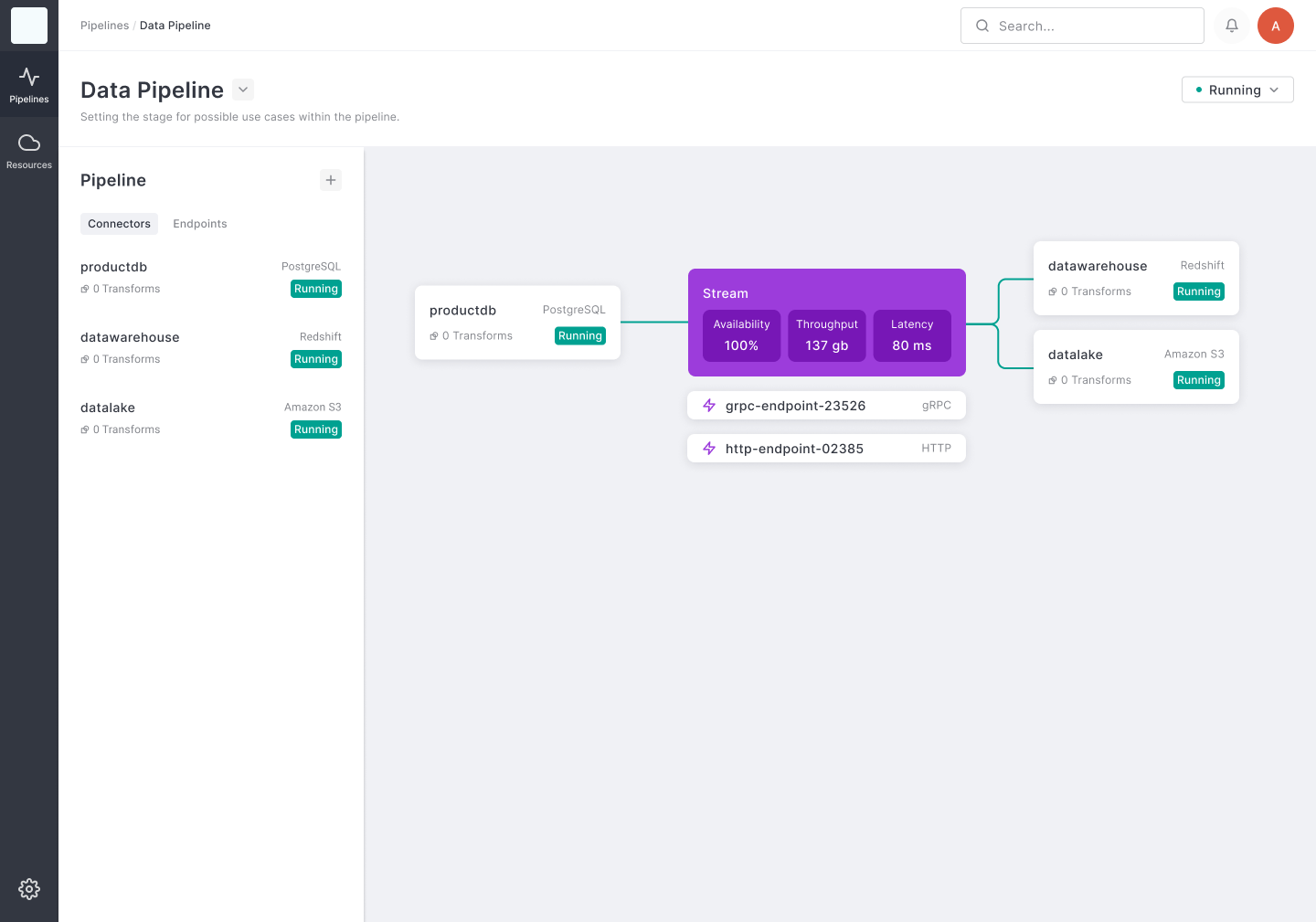Open the Pipelines section in sidebar
This screenshot has height=922, width=1316.
point(29,85)
